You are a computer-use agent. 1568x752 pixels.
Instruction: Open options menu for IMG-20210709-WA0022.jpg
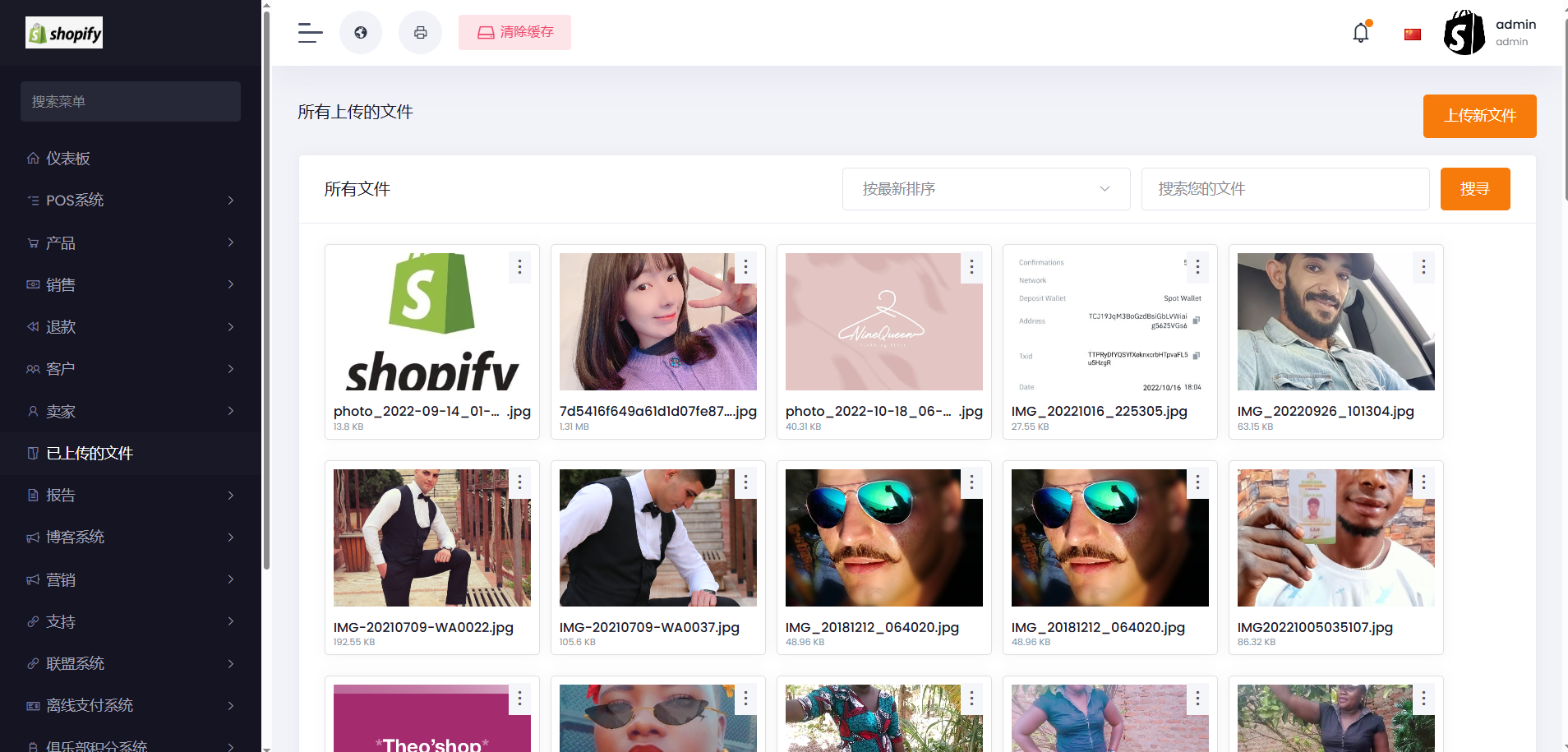[519, 483]
